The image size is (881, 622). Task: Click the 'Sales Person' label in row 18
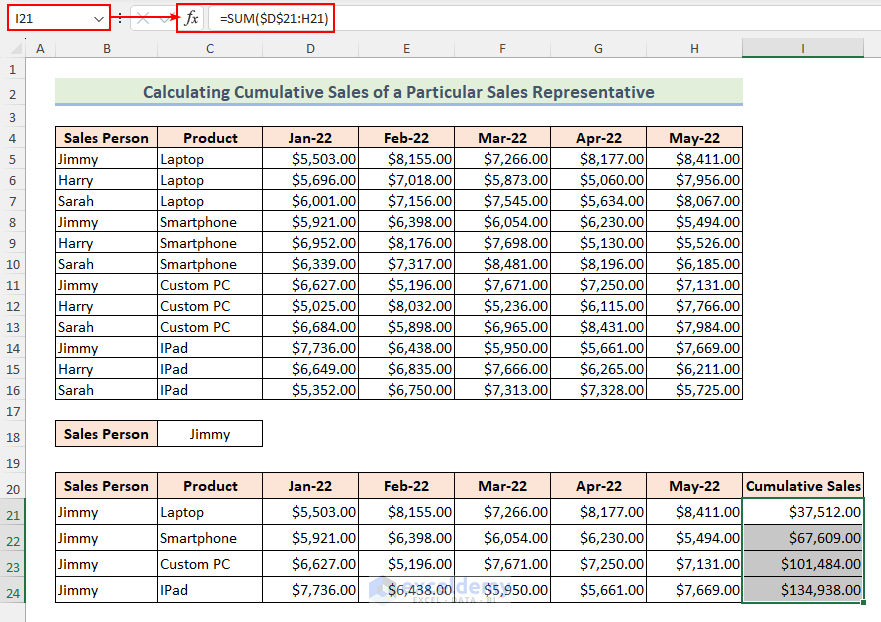coord(106,434)
